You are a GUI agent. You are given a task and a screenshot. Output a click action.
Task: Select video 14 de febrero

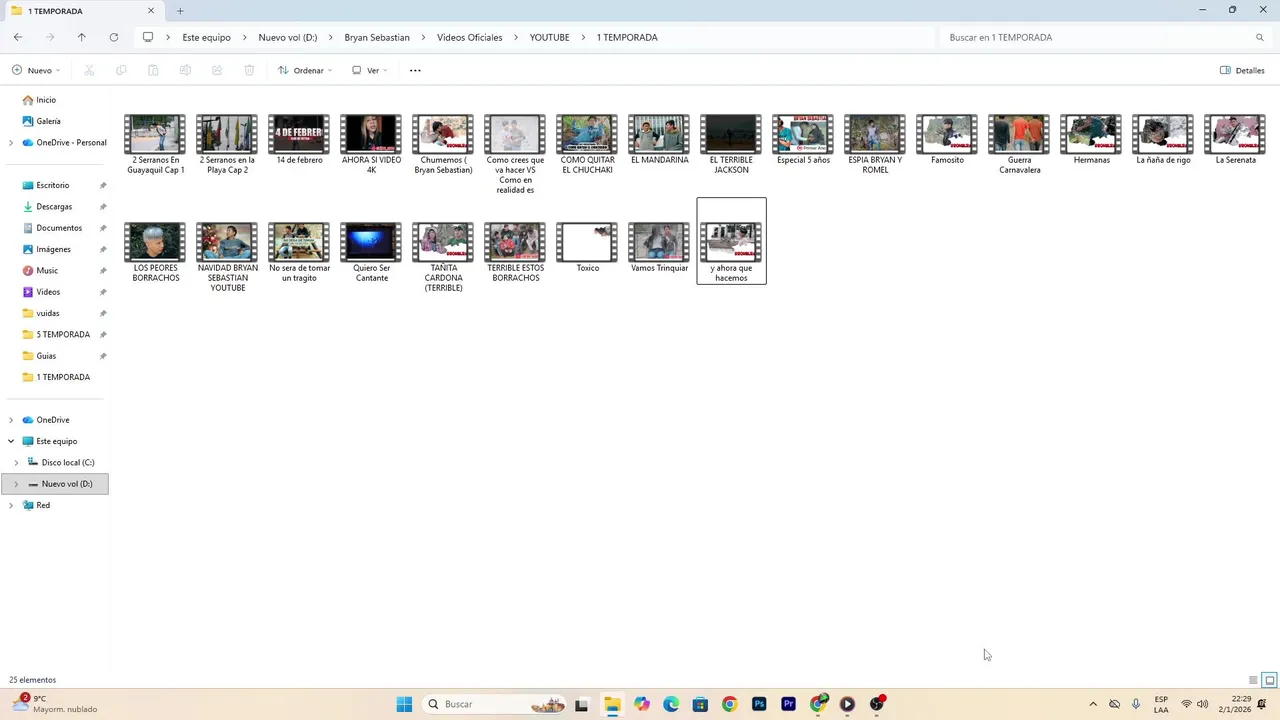click(x=299, y=139)
